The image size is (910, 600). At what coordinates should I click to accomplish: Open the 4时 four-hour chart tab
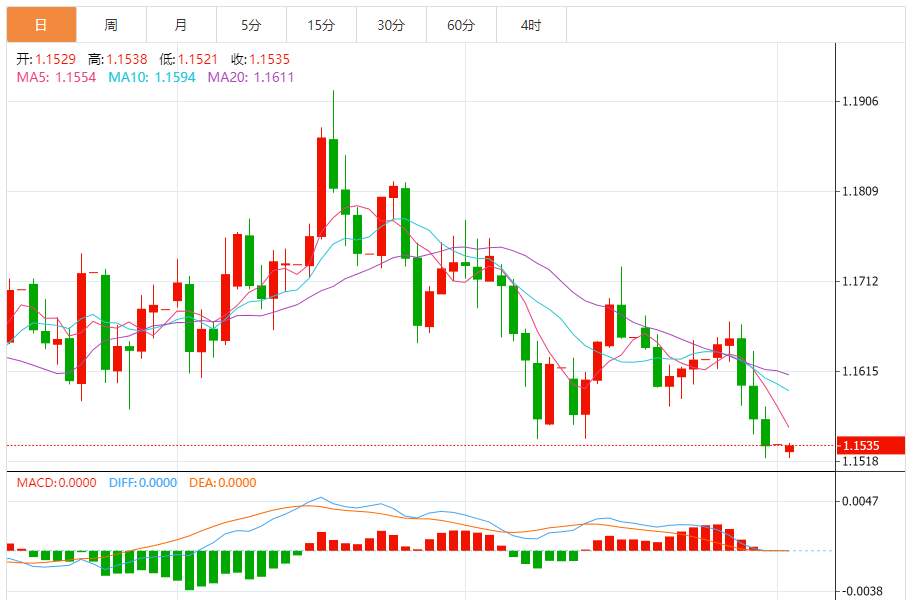point(531,25)
